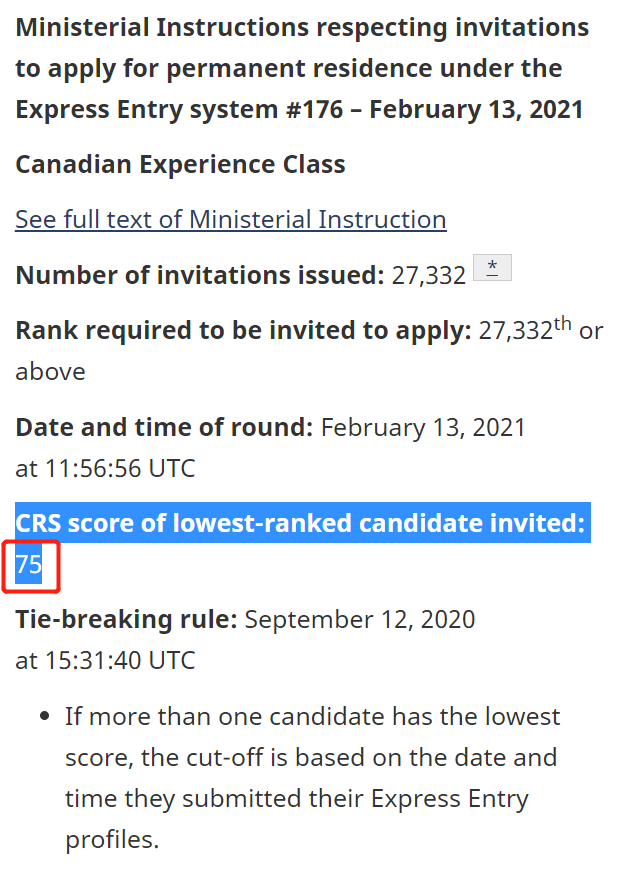
Task: Open the 'See full text of Ministerial Instruction' link
Action: pyautogui.click(x=231, y=219)
